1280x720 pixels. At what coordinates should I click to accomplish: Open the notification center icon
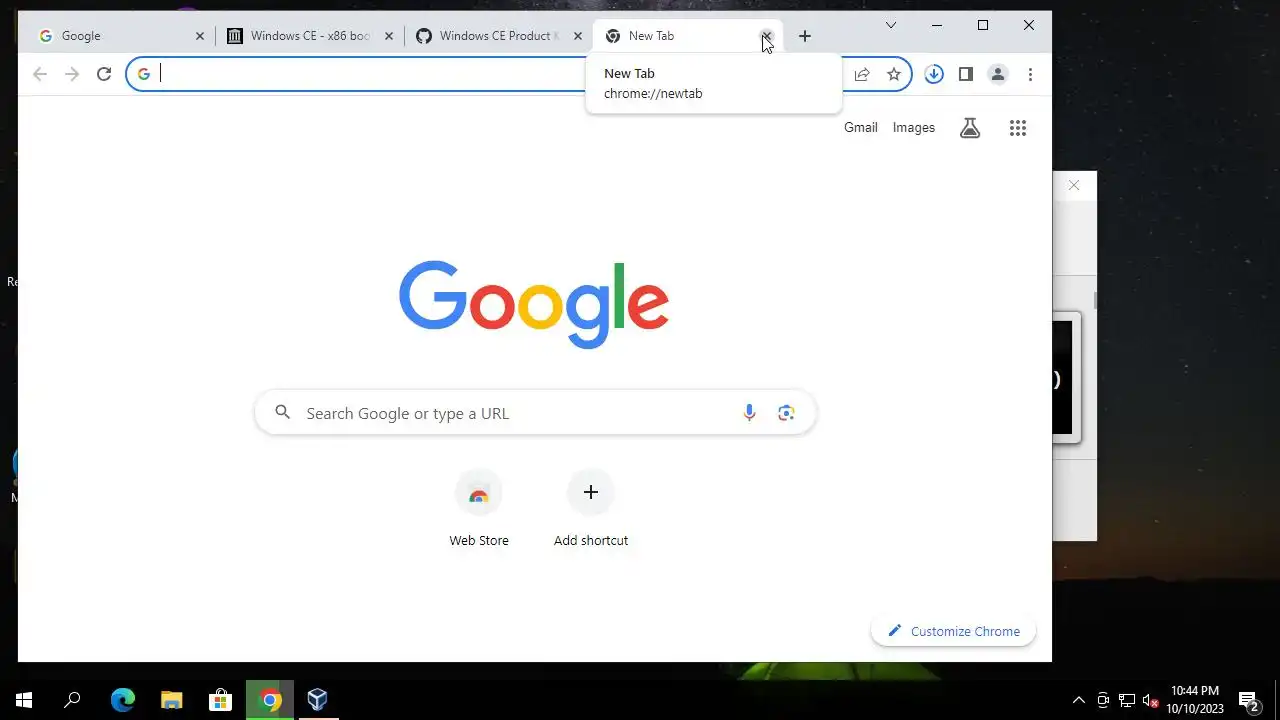[1248, 700]
